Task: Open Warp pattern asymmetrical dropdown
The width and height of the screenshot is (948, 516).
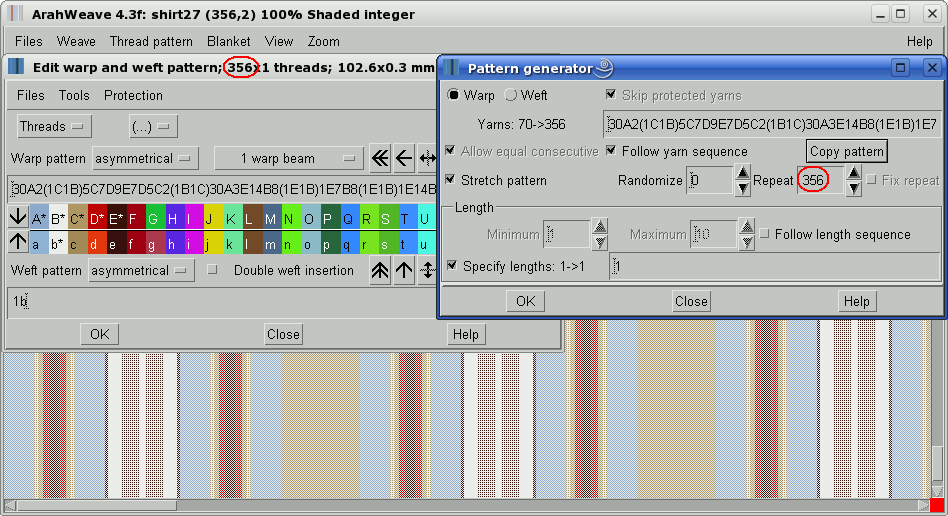Action: point(144,158)
